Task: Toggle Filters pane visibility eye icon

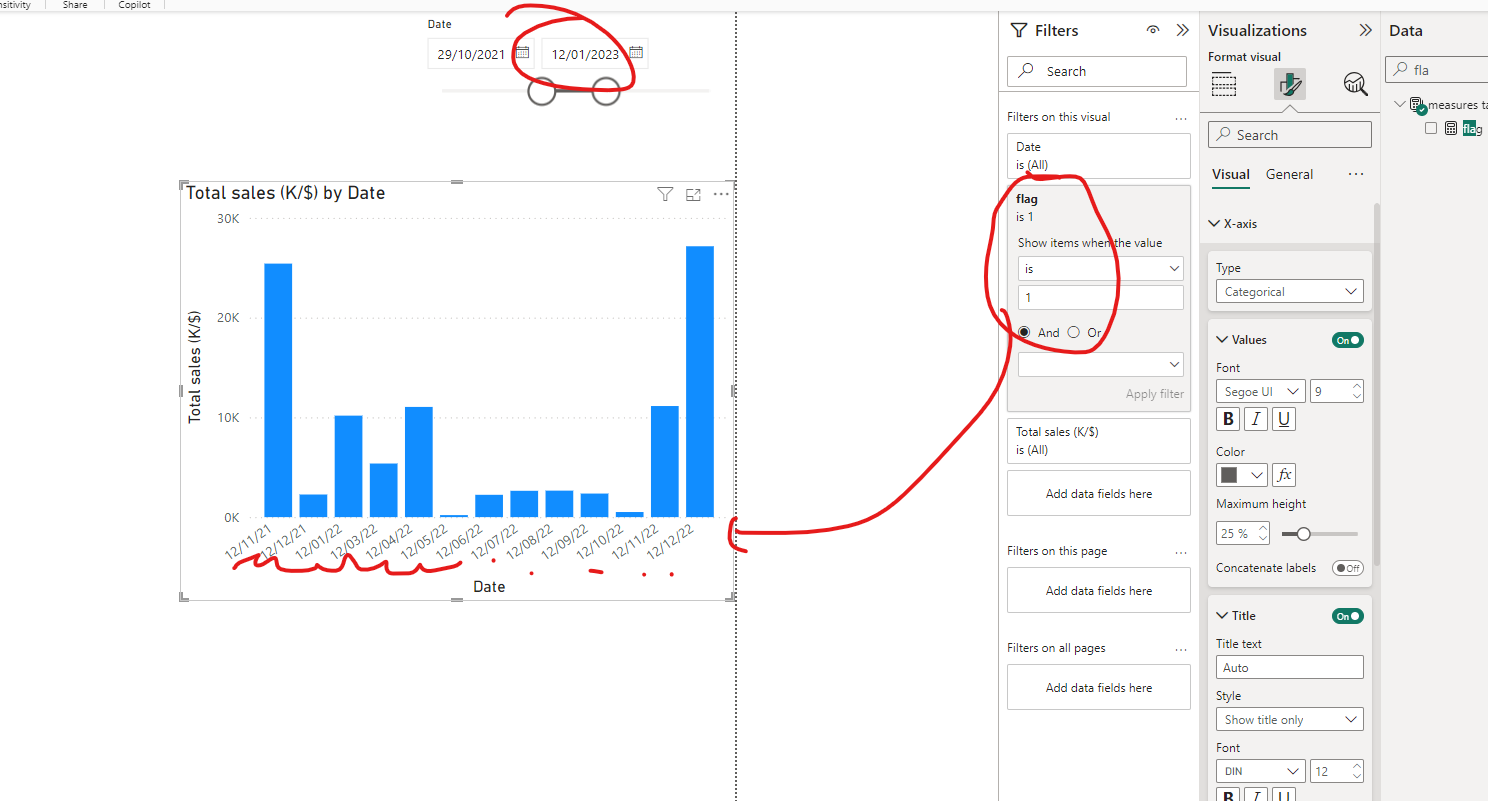Action: tap(1153, 31)
